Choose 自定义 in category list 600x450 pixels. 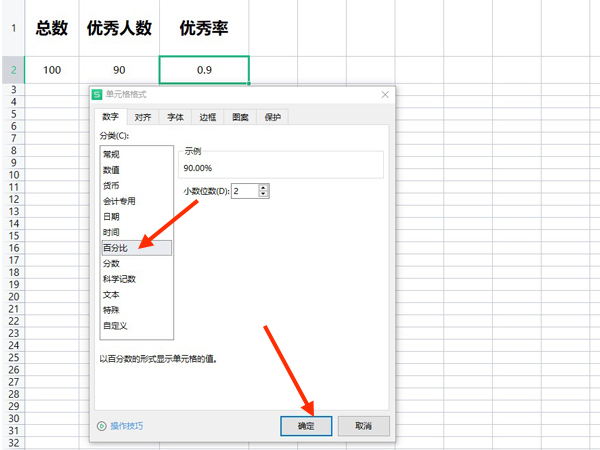click(114, 325)
